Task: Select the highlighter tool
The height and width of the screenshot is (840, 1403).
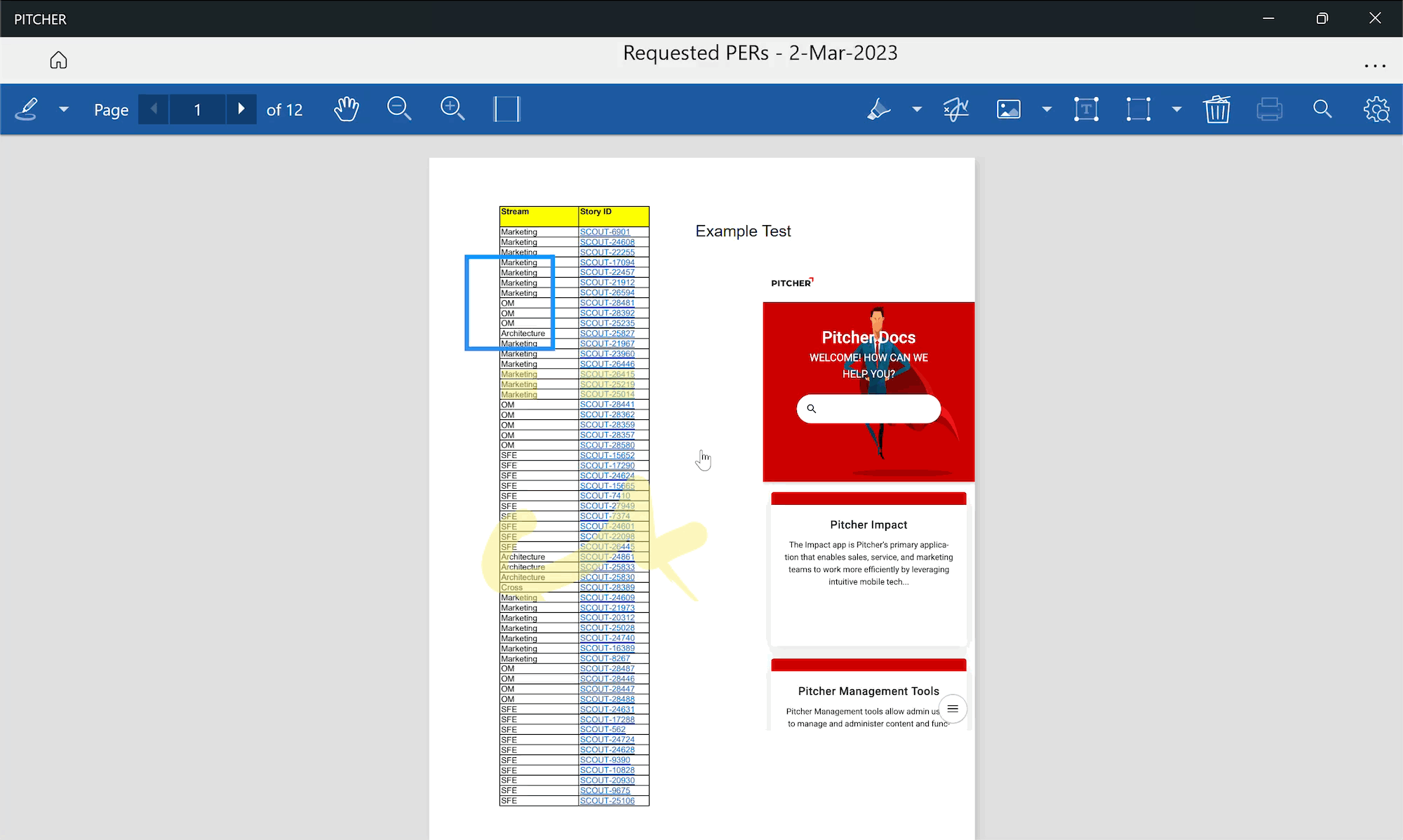Action: [878, 109]
